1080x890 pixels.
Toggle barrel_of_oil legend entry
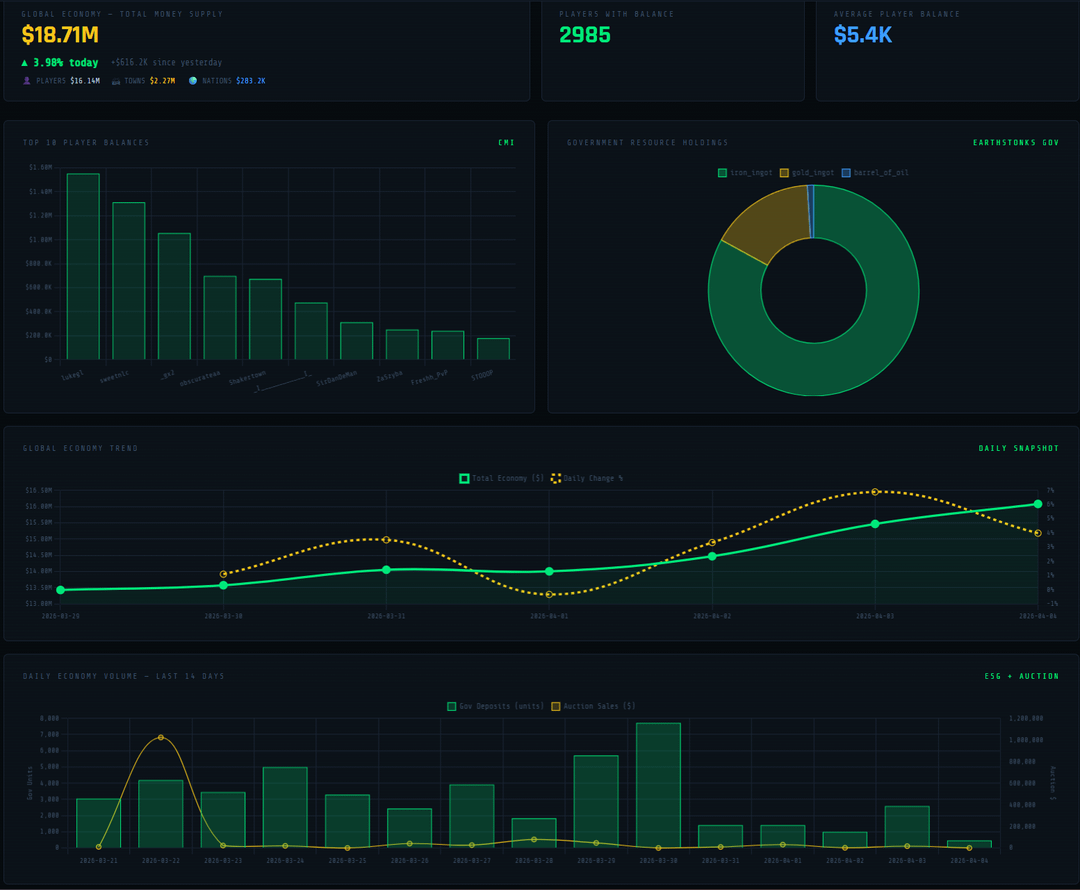point(846,173)
